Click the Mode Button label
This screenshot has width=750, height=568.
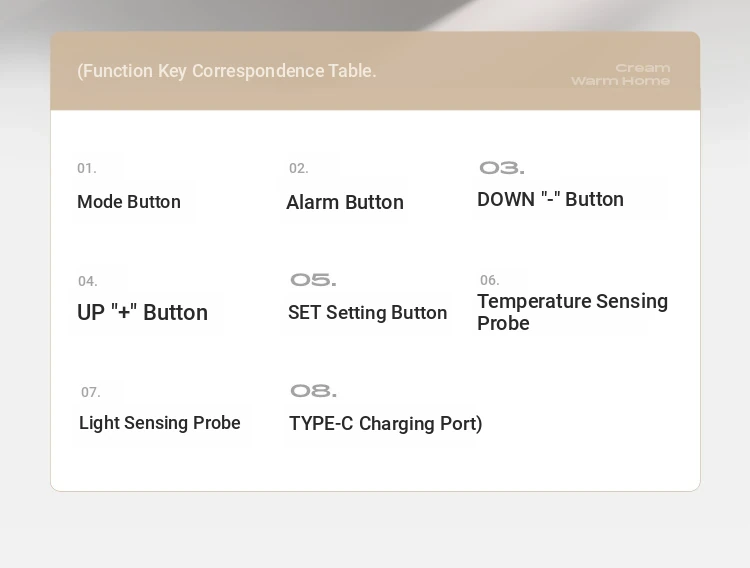pyautogui.click(x=129, y=202)
